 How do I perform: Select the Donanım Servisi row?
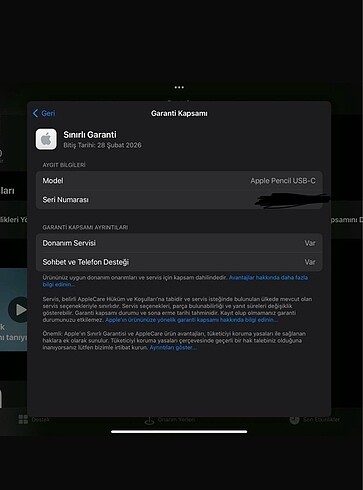[x=179, y=243]
